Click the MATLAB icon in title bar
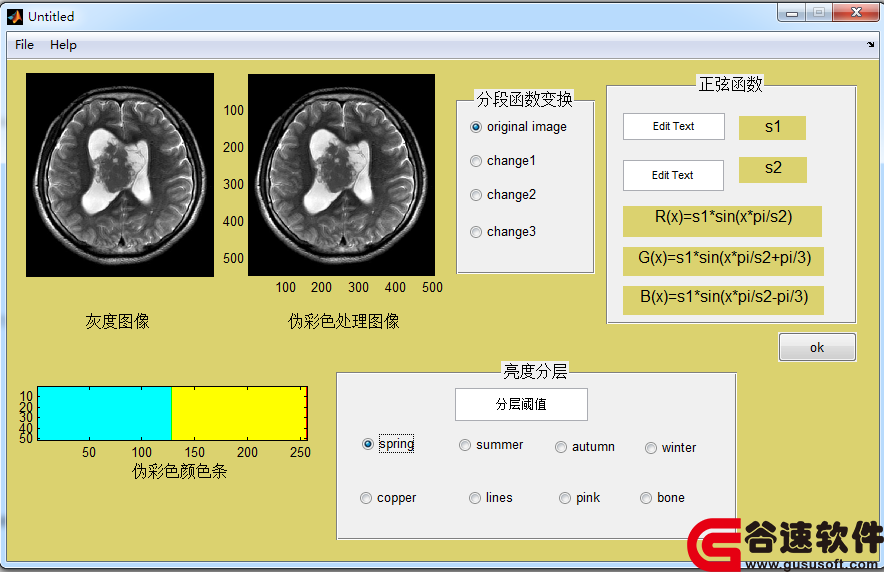 (15, 17)
